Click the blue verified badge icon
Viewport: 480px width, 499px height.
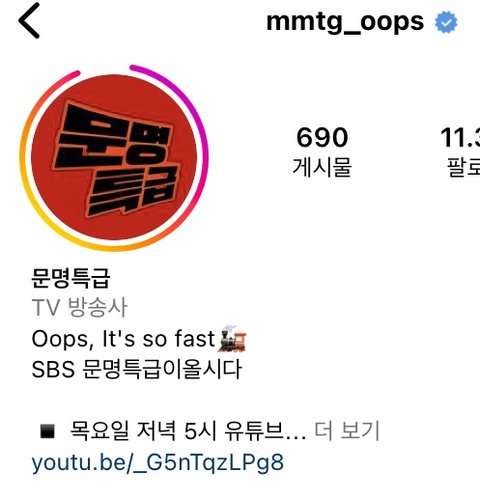[x=446, y=22]
